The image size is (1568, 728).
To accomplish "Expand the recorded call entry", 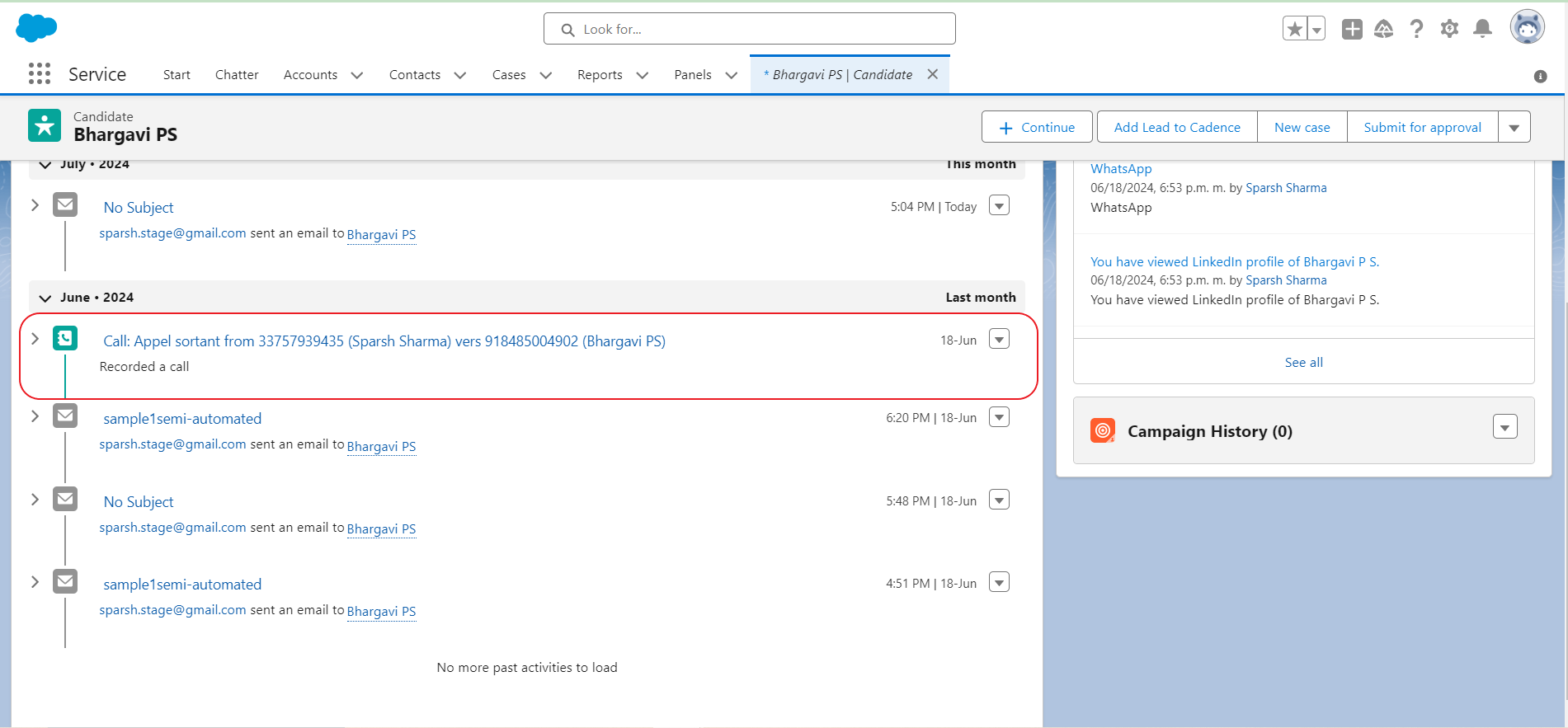I will pos(35,338).
